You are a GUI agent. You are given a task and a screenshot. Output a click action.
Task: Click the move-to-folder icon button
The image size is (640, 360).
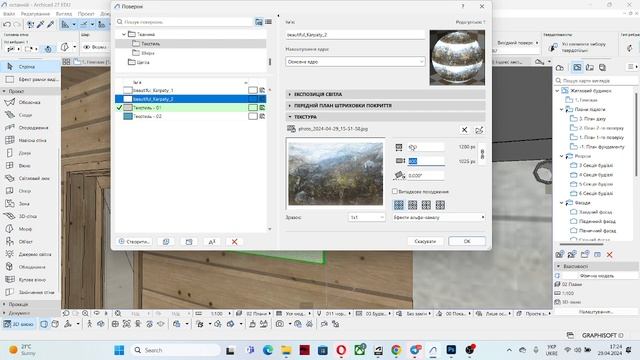189,242
